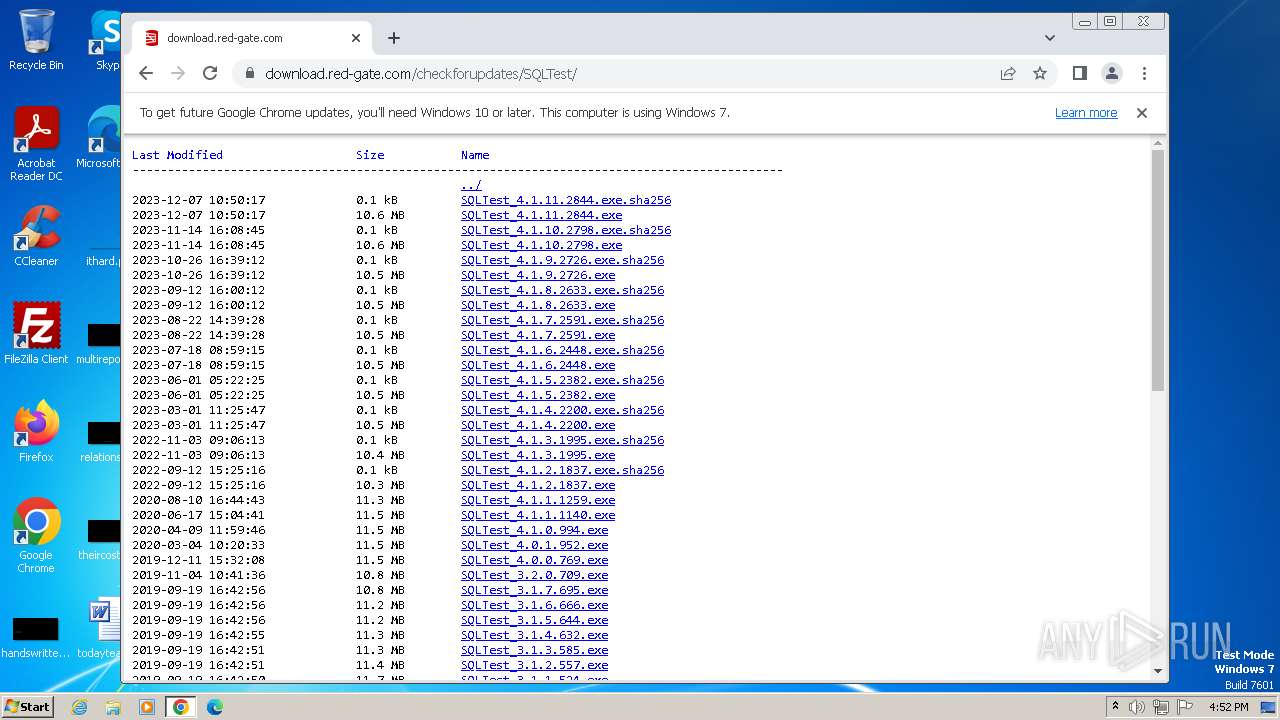Launch Internet Explorer from the taskbar

tap(80, 707)
